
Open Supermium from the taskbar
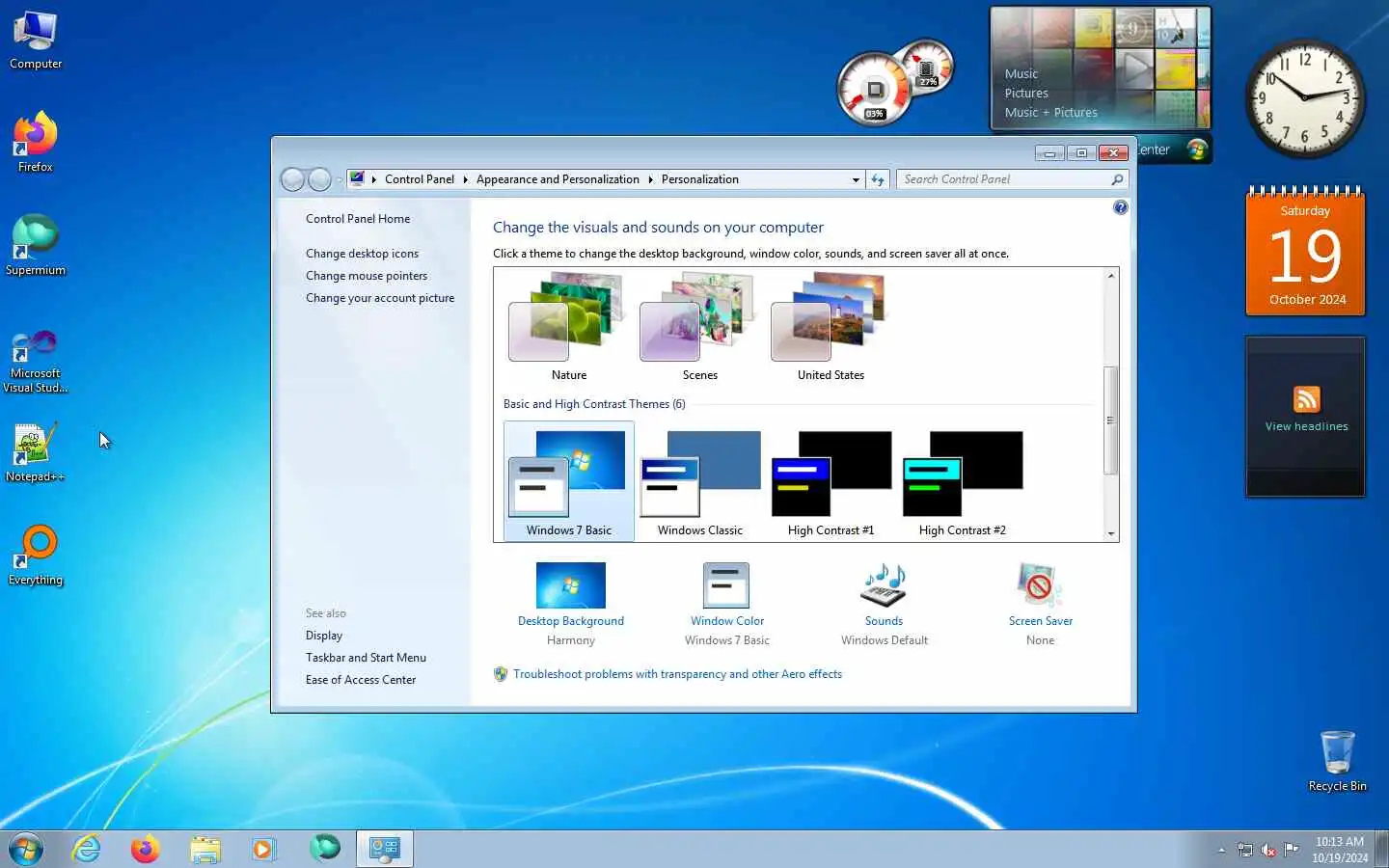[x=325, y=848]
